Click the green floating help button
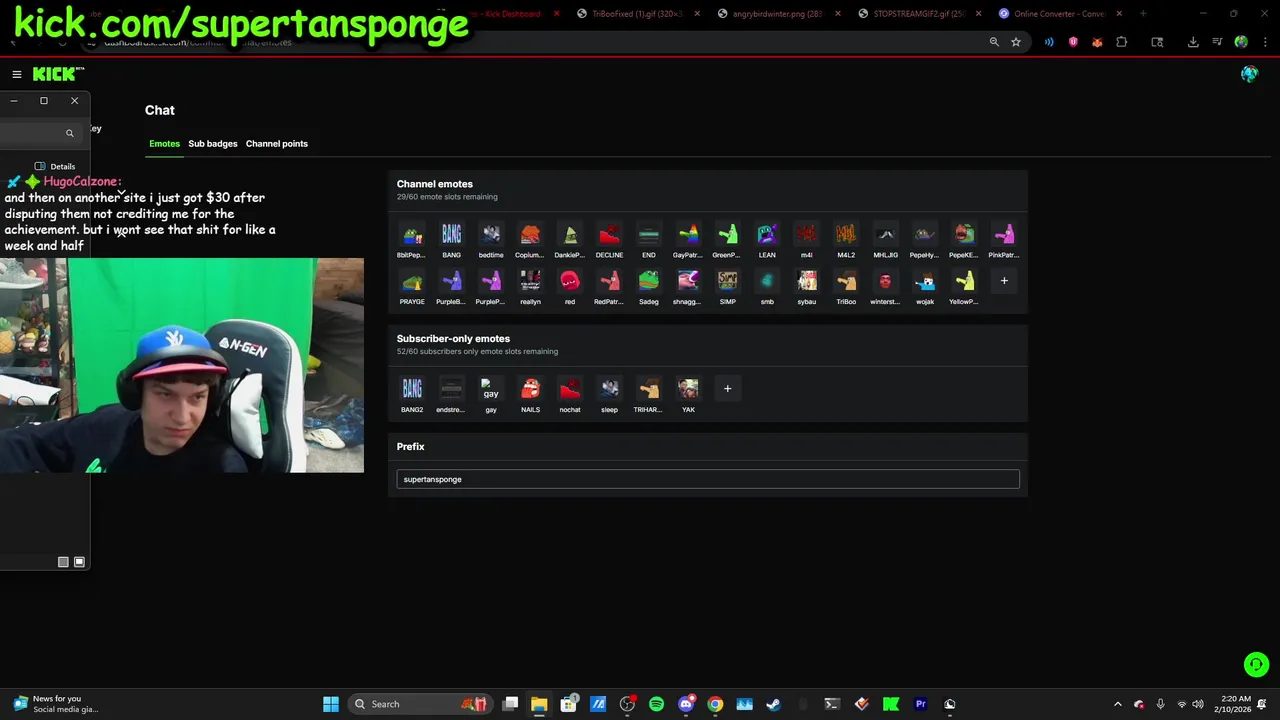Viewport: 1280px width, 720px height. point(1256,664)
